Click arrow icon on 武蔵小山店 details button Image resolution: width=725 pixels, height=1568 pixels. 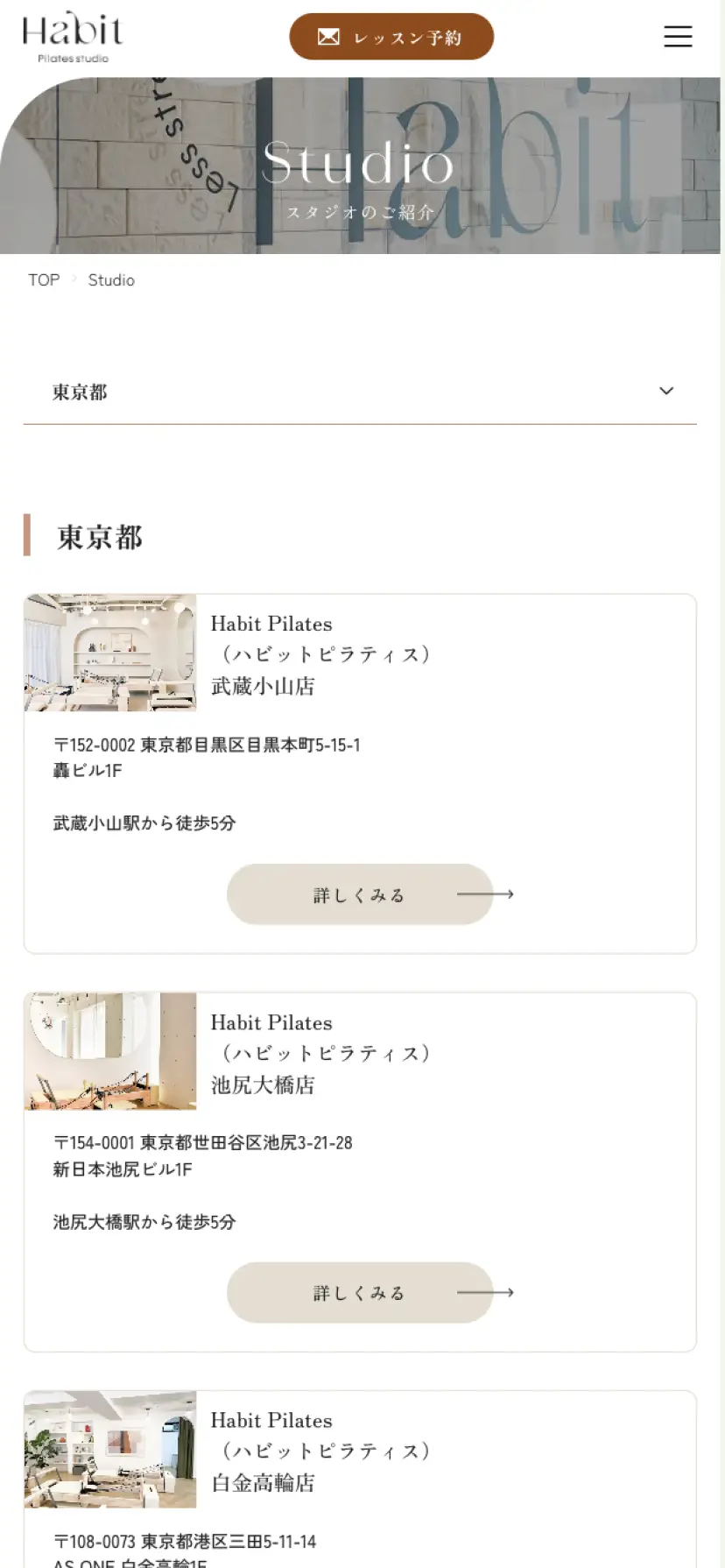[486, 894]
